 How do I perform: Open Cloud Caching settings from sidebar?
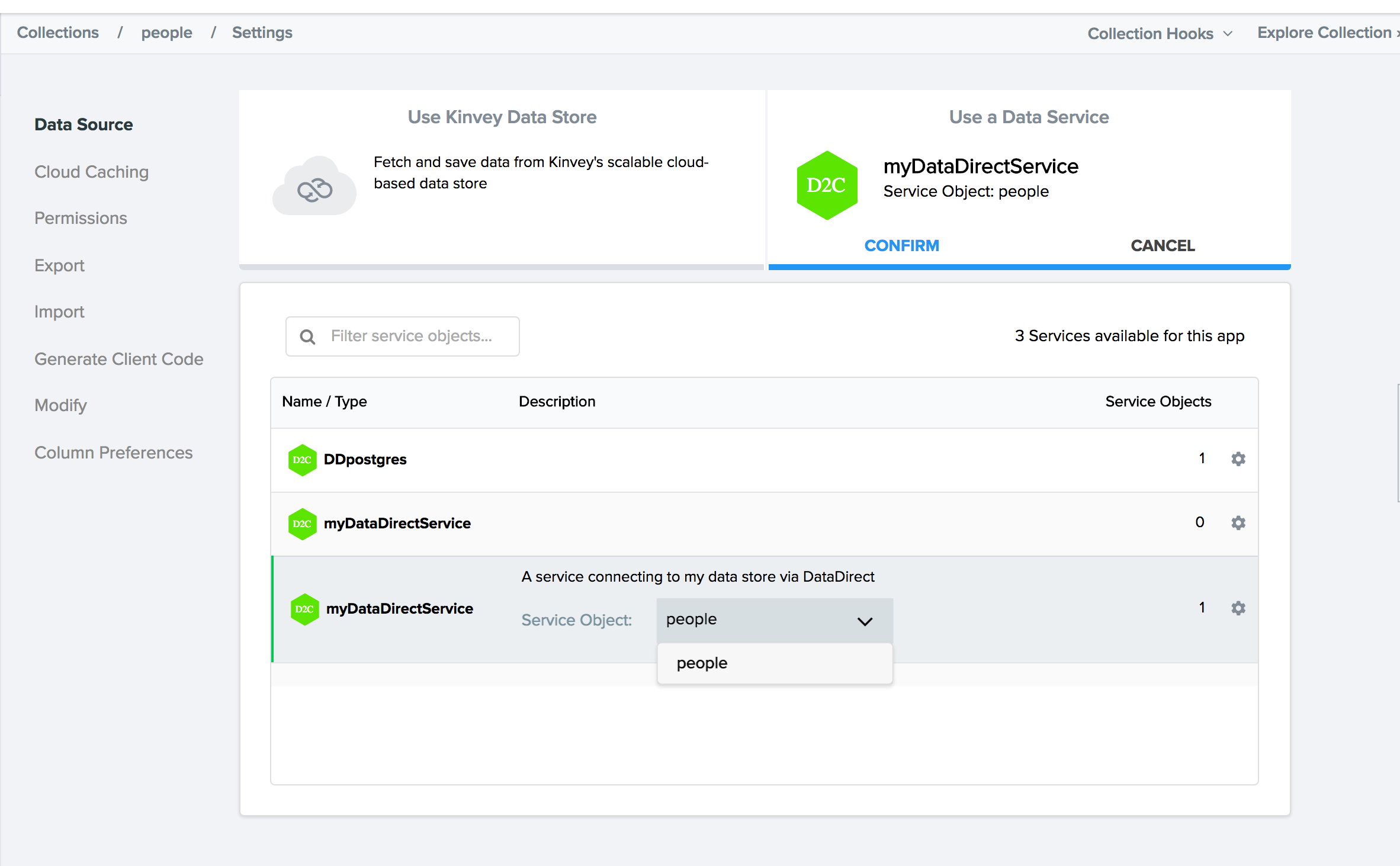[x=90, y=171]
